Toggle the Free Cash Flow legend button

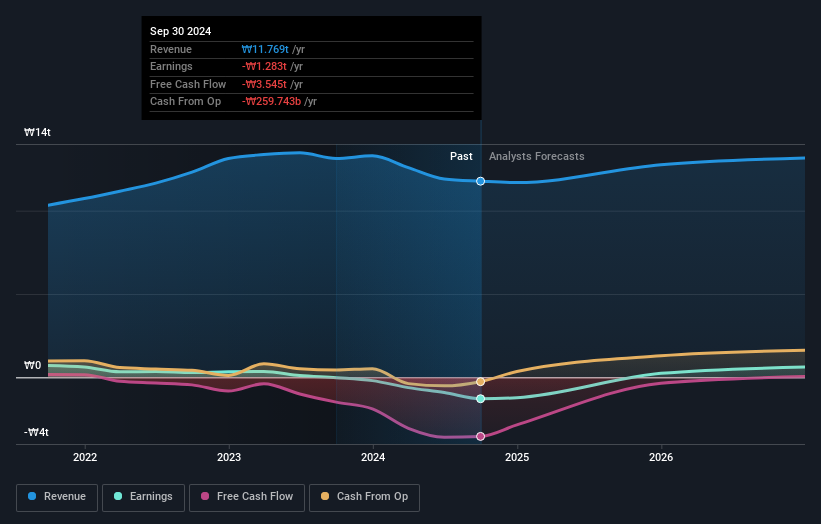tap(247, 497)
